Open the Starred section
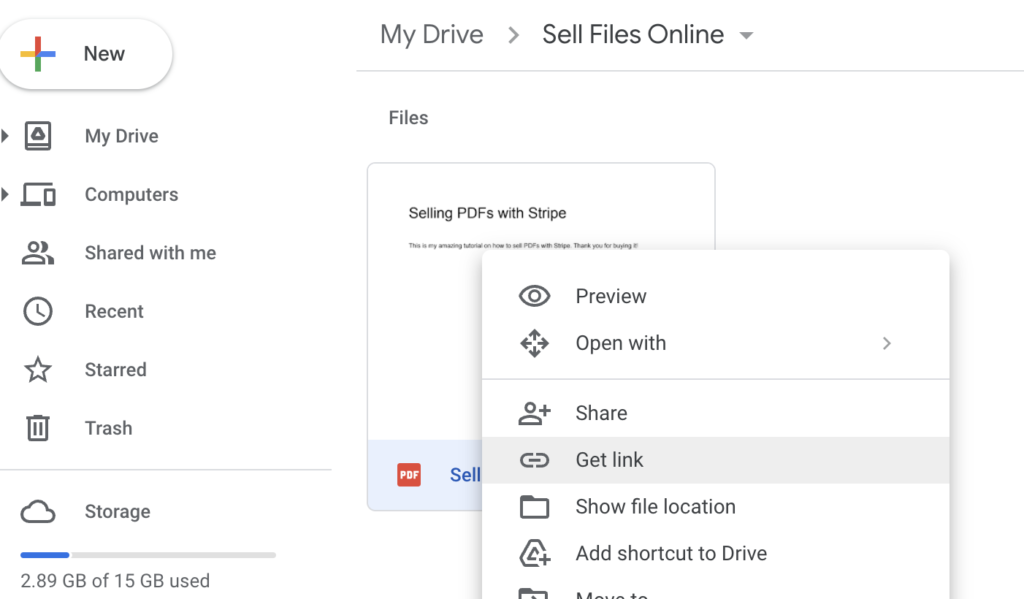This screenshot has width=1024, height=599. point(116,370)
